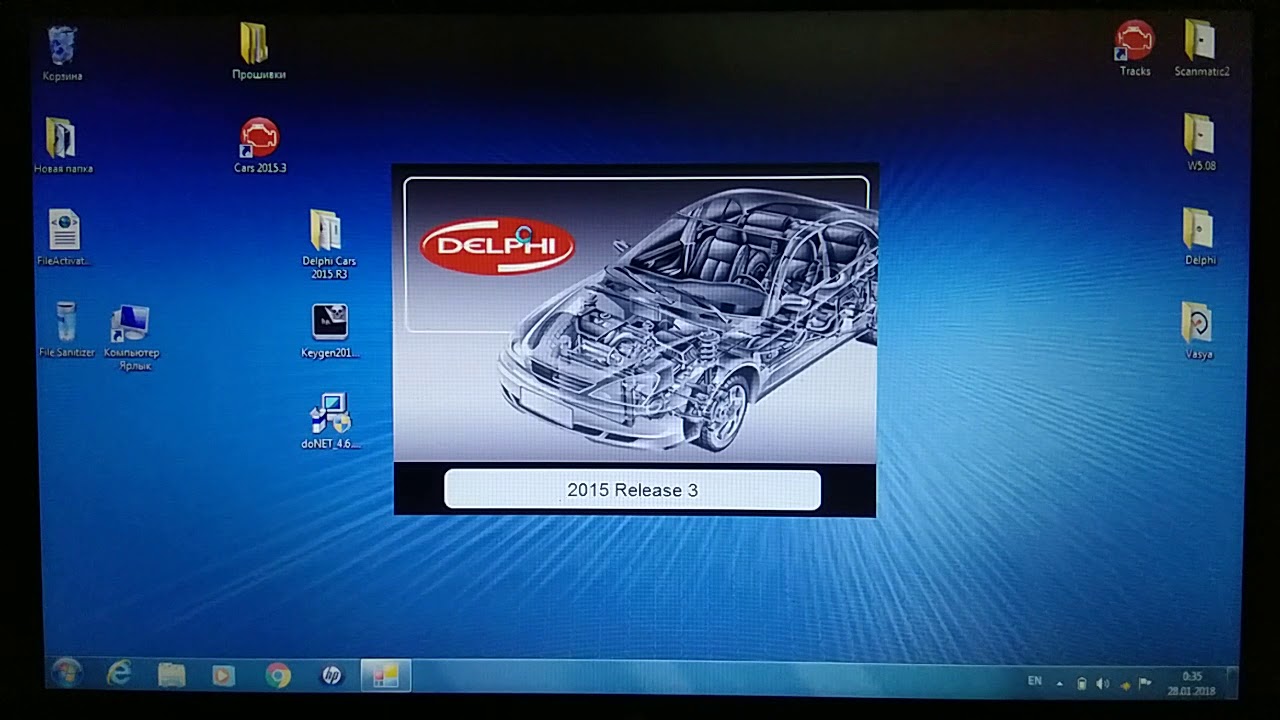The image size is (1280, 720).
Task: Click the 2015 Release 3 label
Action: coord(632,490)
